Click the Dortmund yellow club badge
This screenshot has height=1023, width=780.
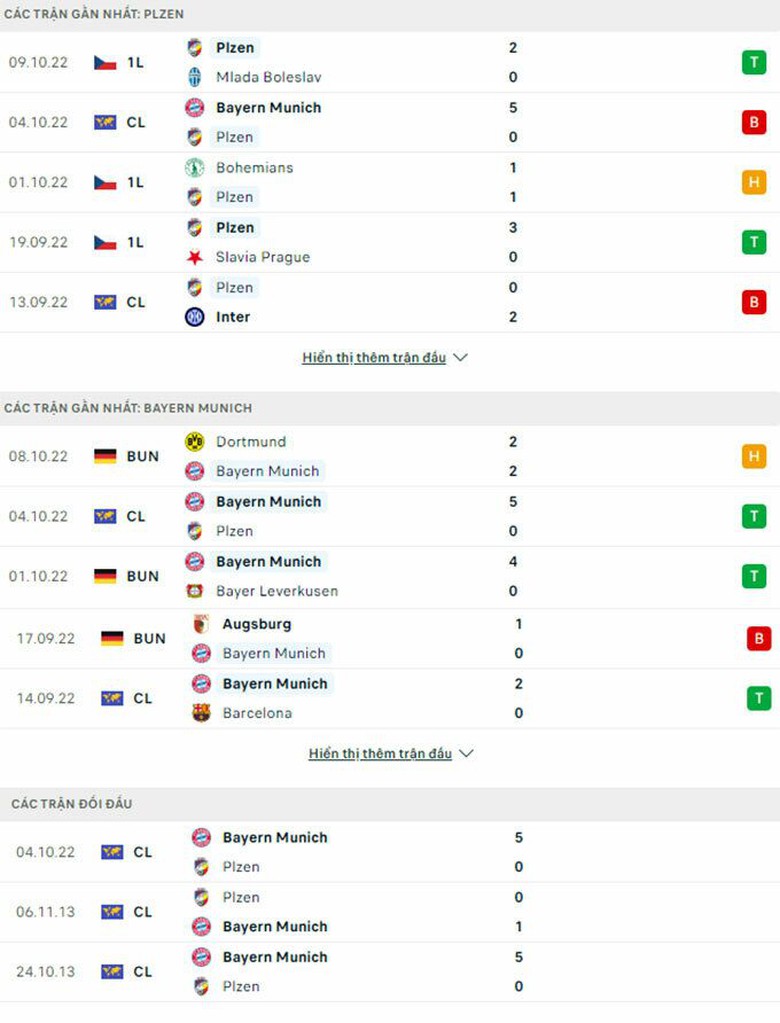(x=195, y=441)
